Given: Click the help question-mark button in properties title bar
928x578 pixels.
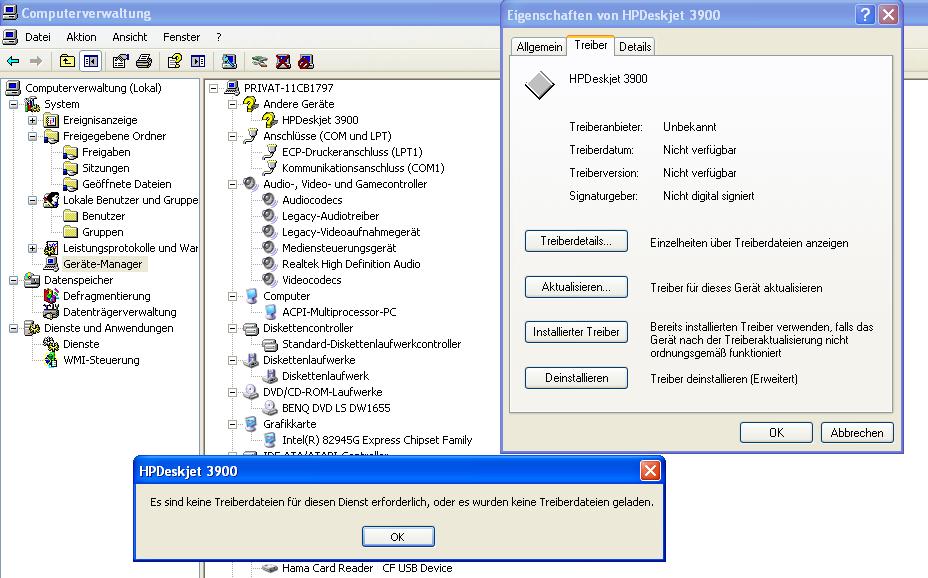Looking at the screenshot, I should (x=865, y=15).
